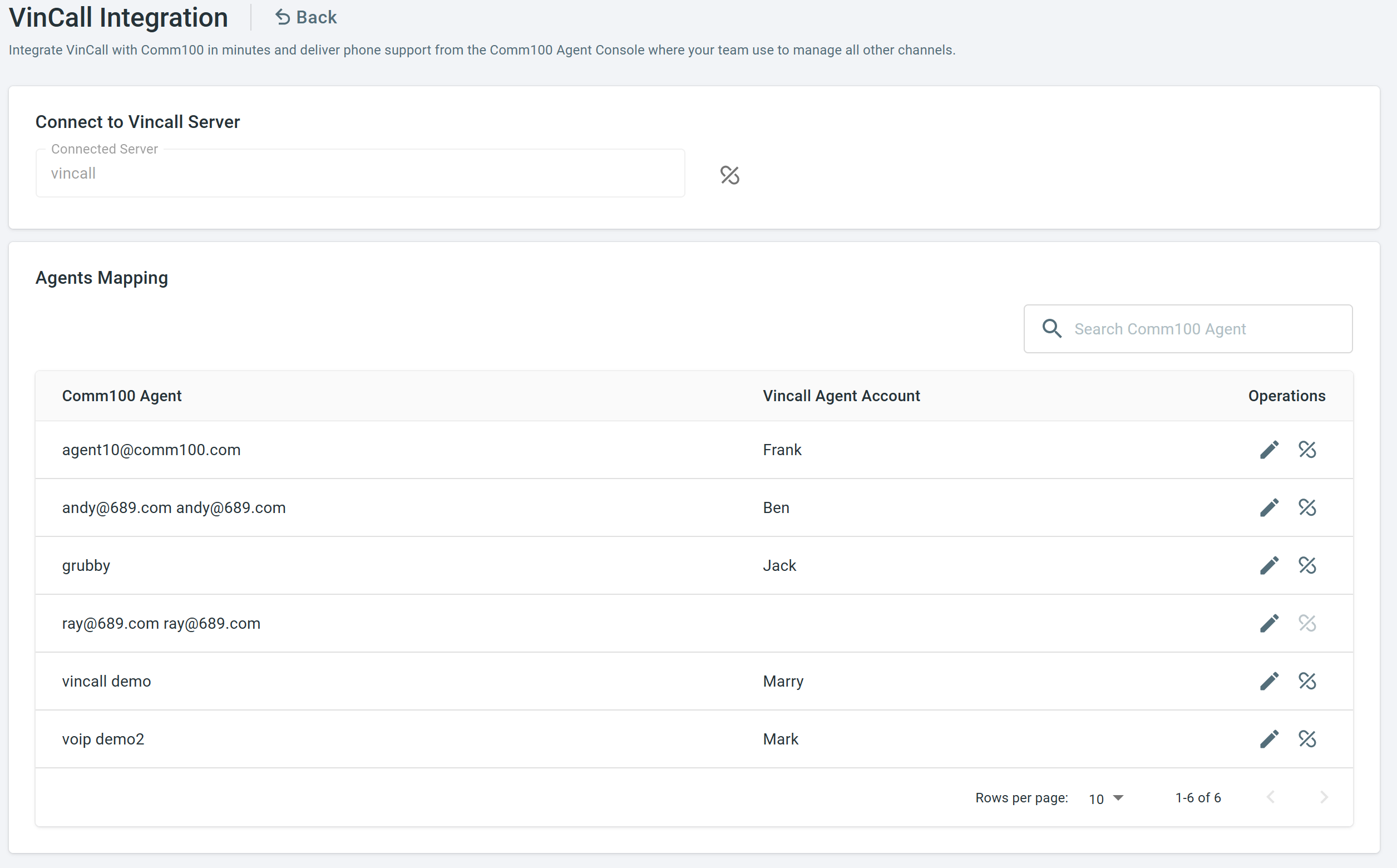Edit mapping for grubby

1269,565
